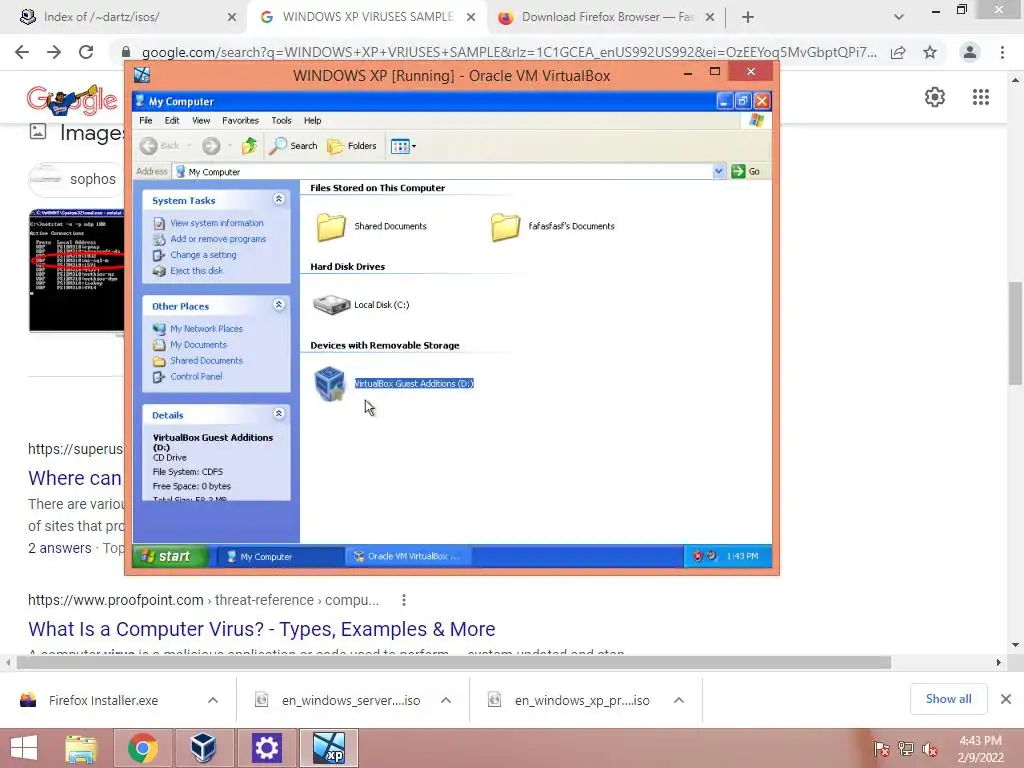This screenshot has width=1024, height=768.
Task: Open Settings gear app on host taskbar
Action: [266, 748]
